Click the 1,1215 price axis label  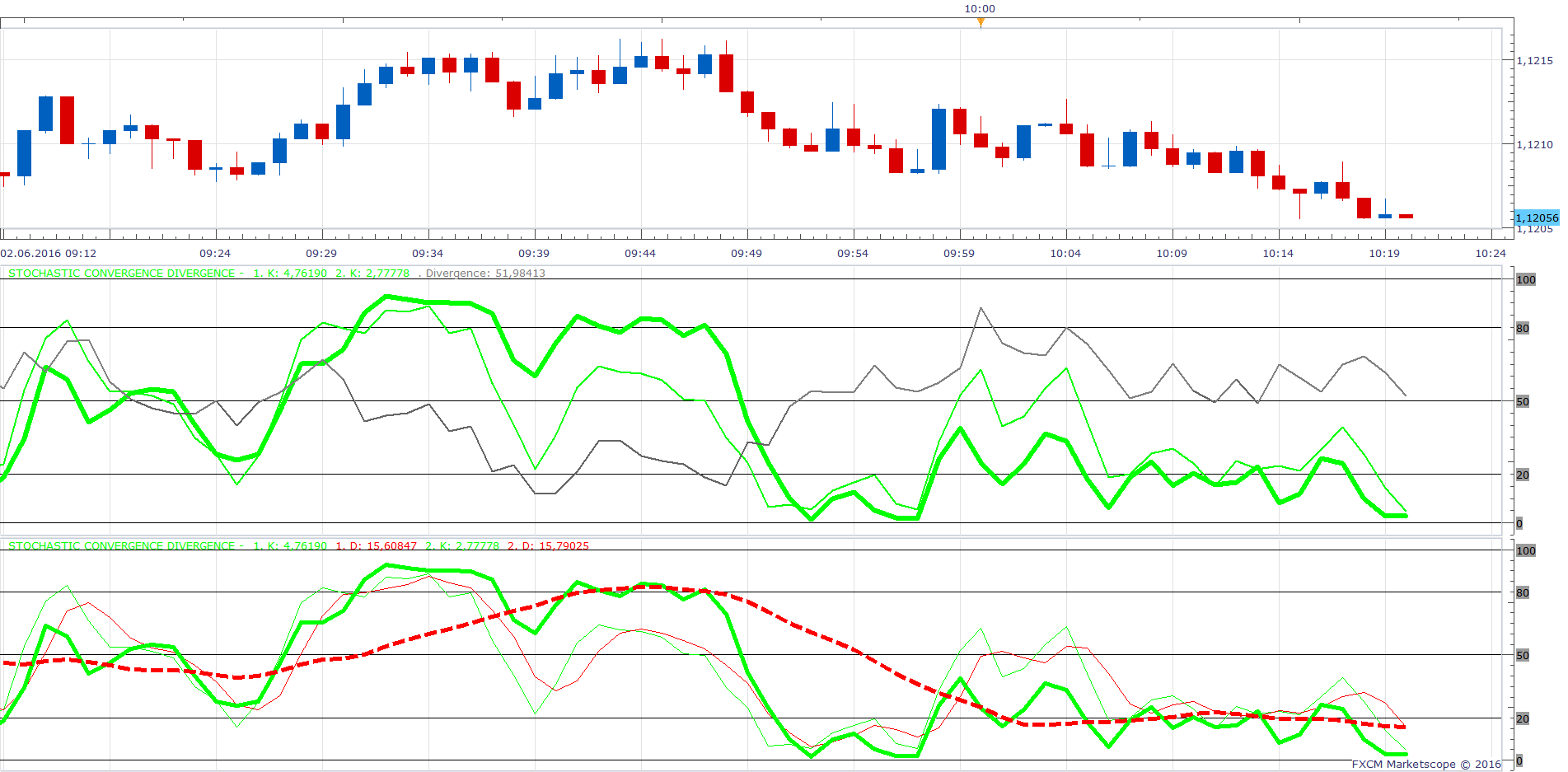tap(1535, 60)
